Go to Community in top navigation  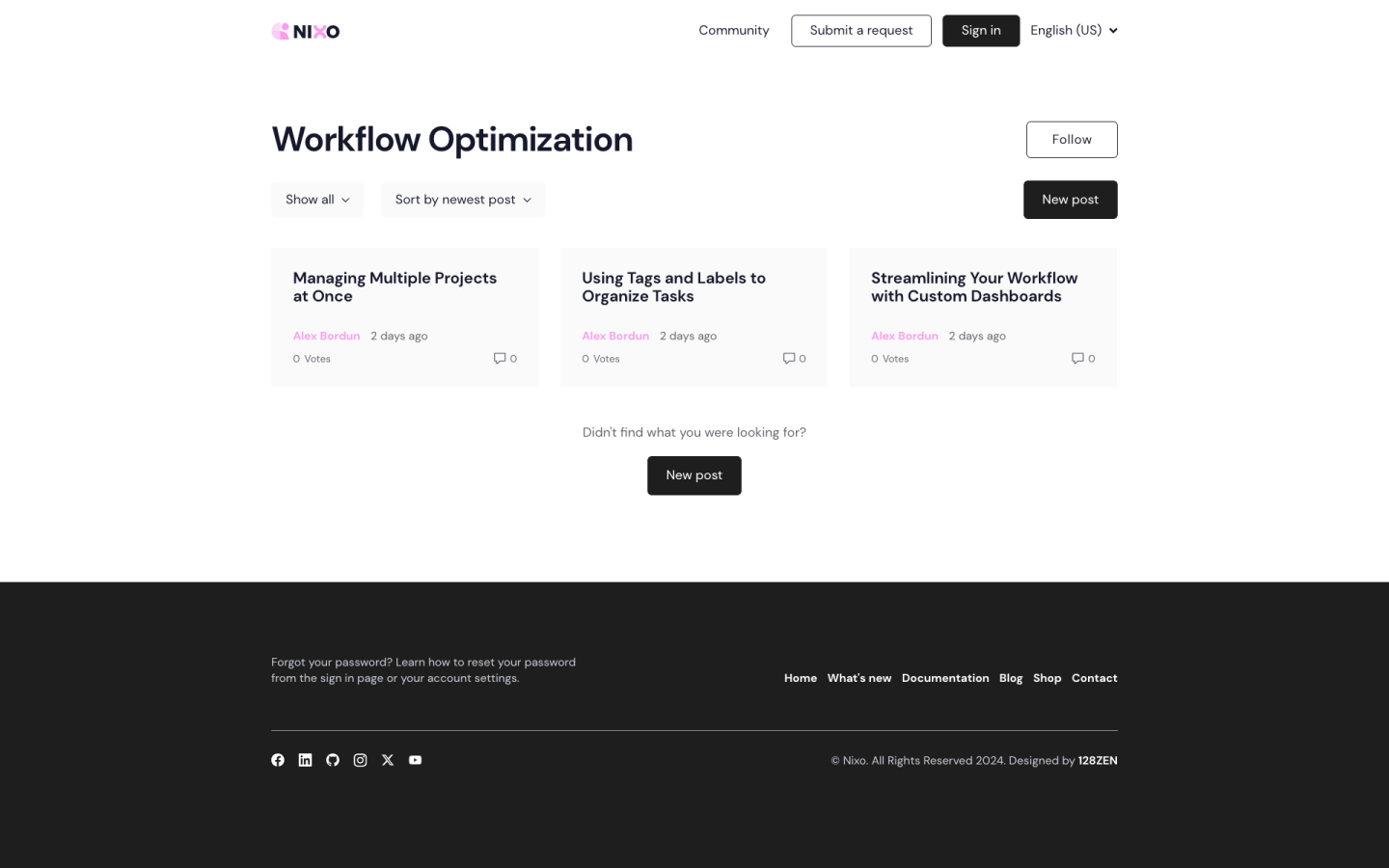(x=733, y=31)
